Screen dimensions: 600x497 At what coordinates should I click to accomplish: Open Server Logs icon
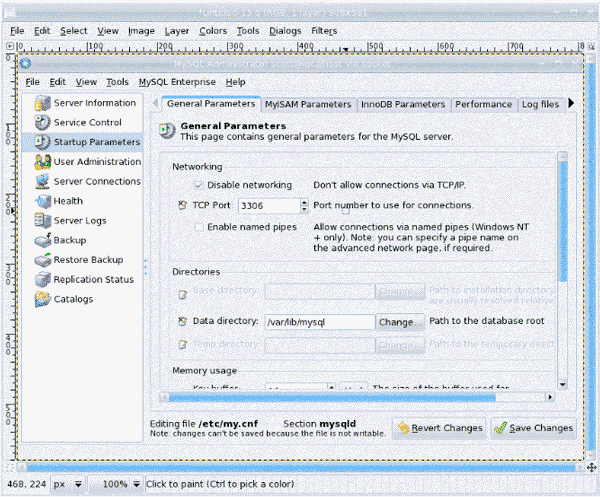tap(42, 220)
